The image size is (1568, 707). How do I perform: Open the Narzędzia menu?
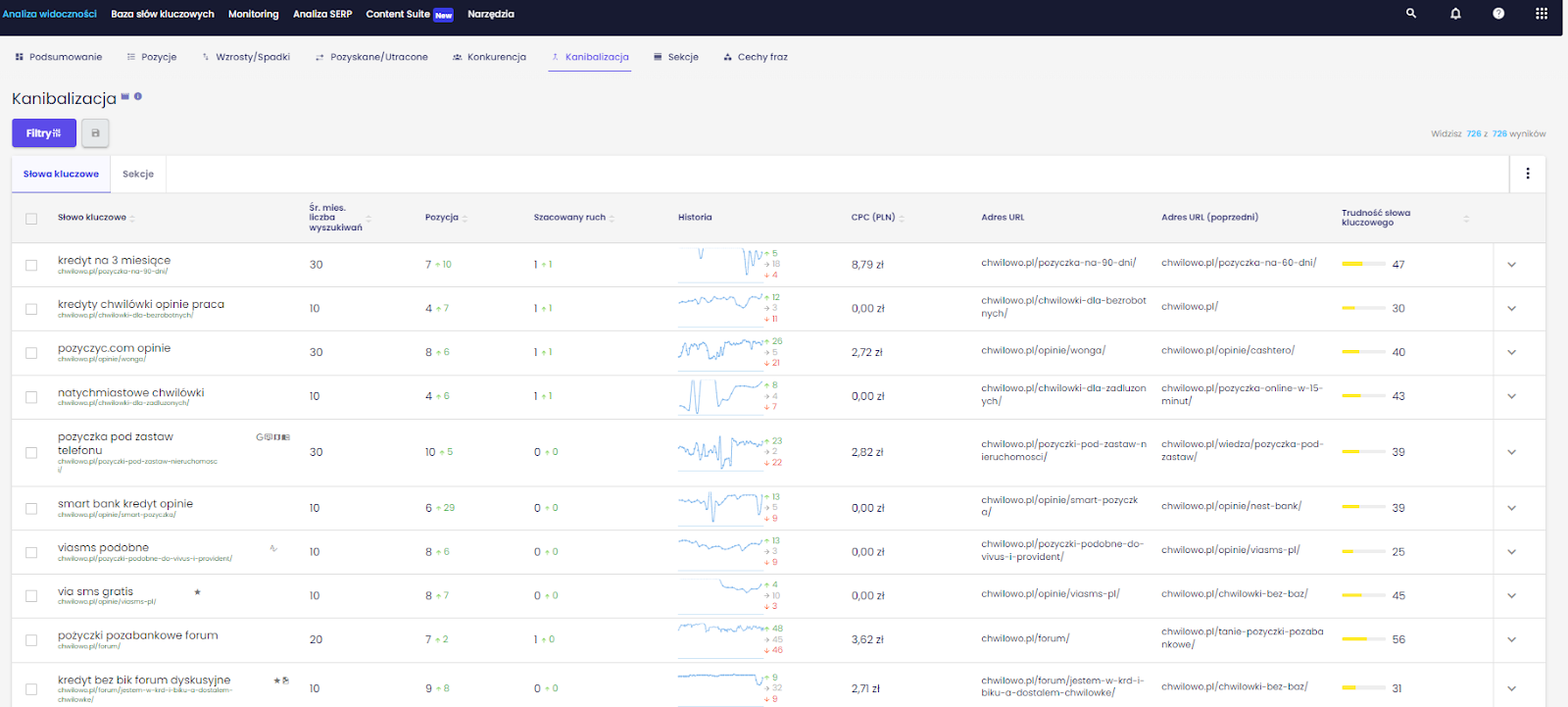coord(491,14)
